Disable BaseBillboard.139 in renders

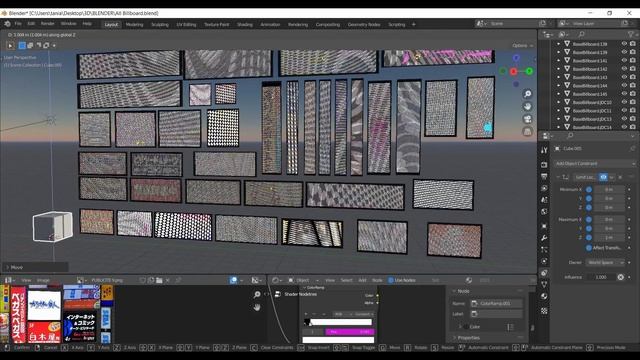[x=633, y=52]
